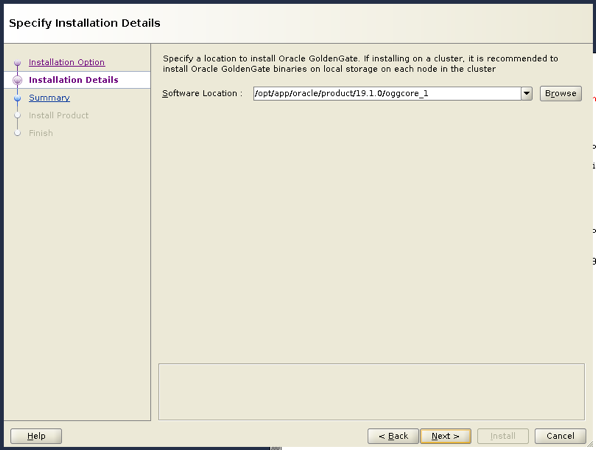Click the Install Product step bullet icon
596x450 pixels.
point(17,116)
